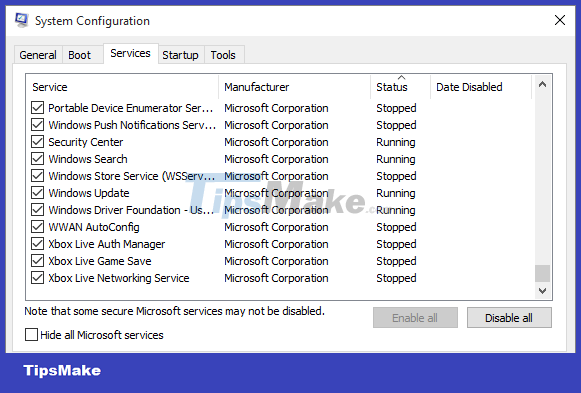
Task: Sort by Date Disabled column header
Action: coord(481,87)
